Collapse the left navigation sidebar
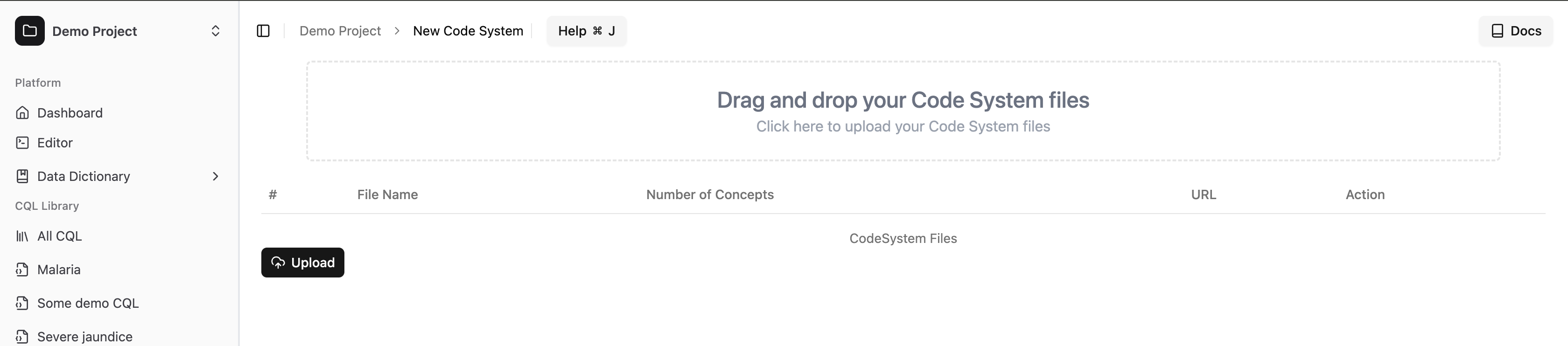The height and width of the screenshot is (346, 1568). (x=264, y=30)
